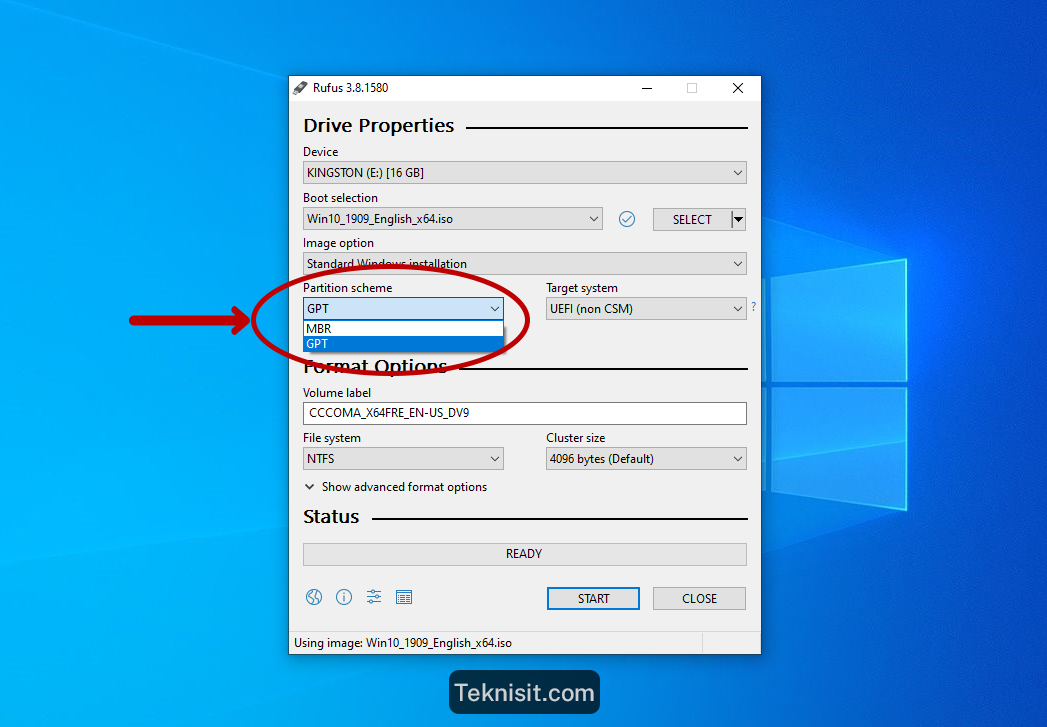This screenshot has height=727, width=1047.
Task: Choose GPT in the partition scheme list
Action: point(403,344)
